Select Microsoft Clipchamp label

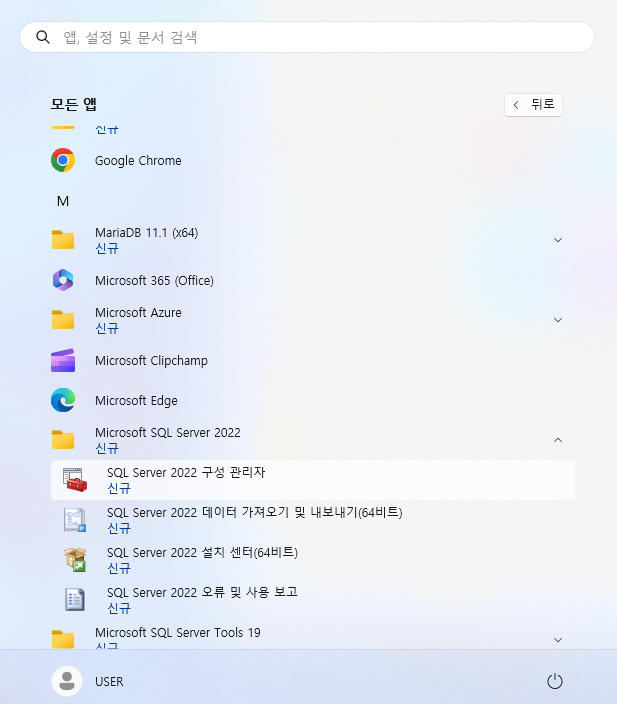click(151, 361)
